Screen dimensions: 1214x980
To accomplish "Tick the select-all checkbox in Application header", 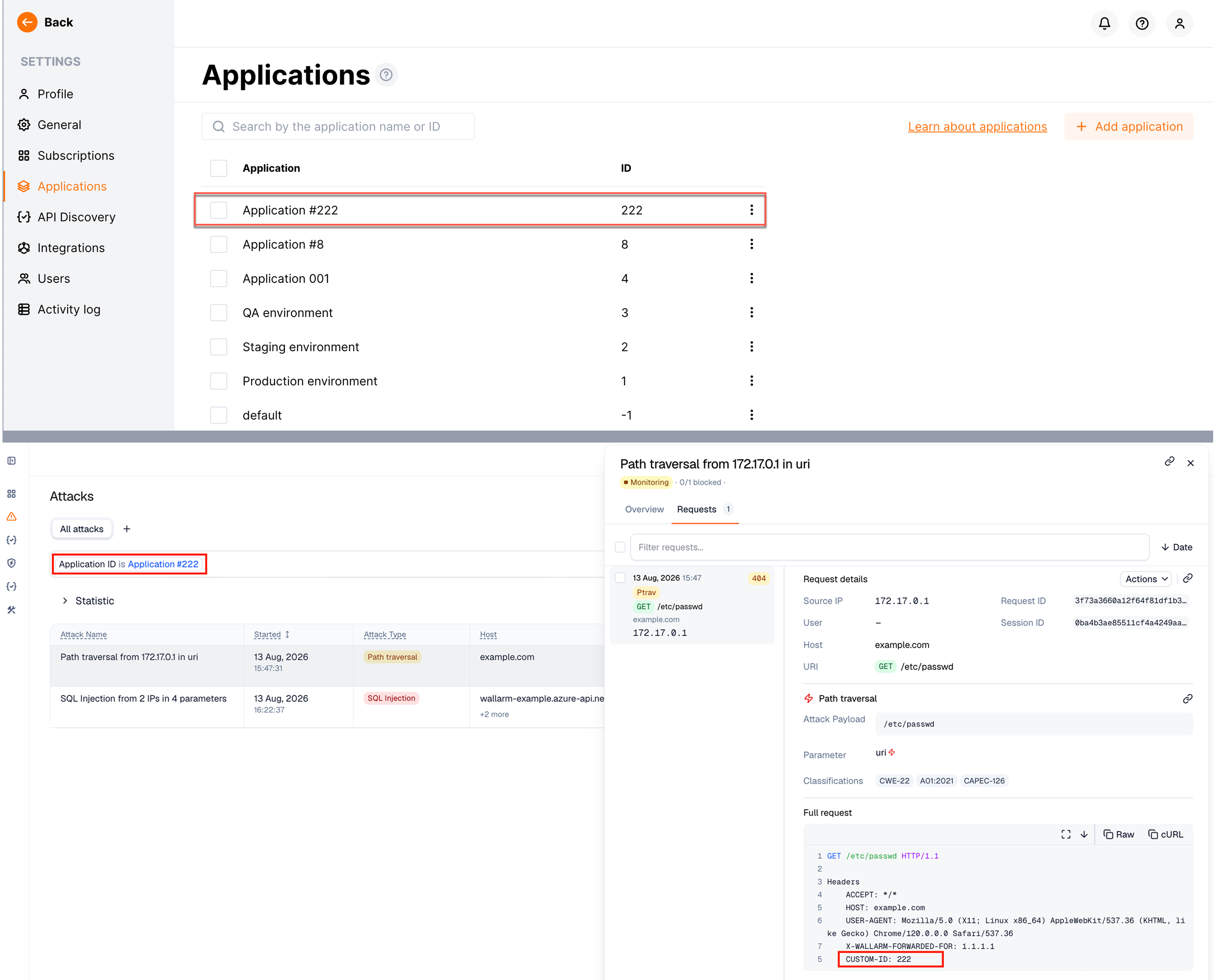I will pyautogui.click(x=218, y=168).
